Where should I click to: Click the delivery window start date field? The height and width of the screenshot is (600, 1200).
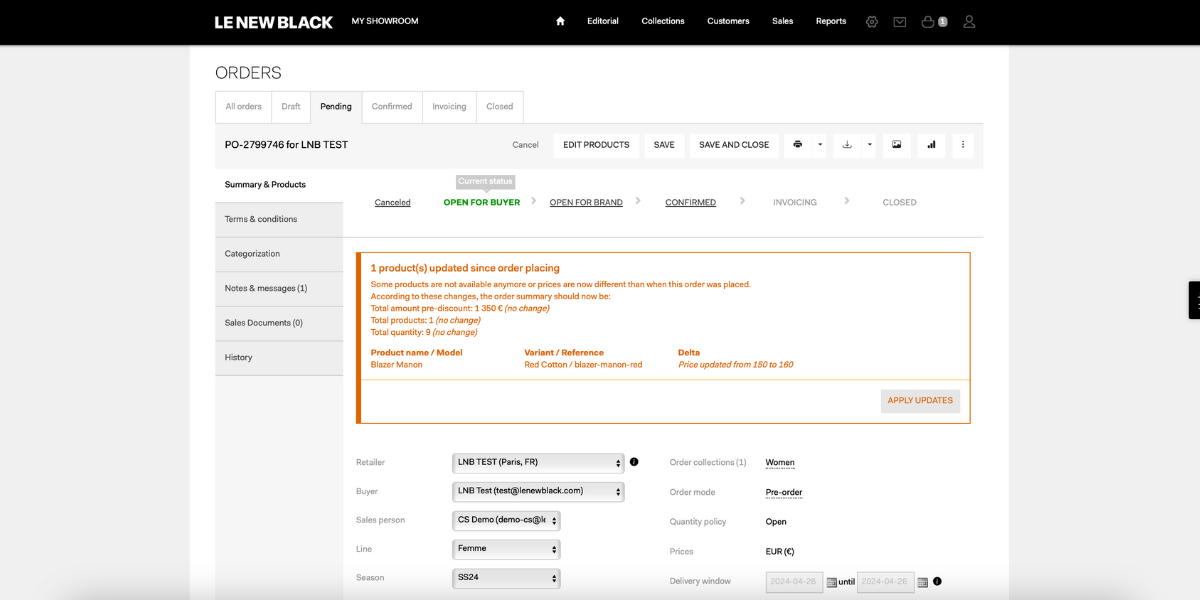click(x=795, y=582)
